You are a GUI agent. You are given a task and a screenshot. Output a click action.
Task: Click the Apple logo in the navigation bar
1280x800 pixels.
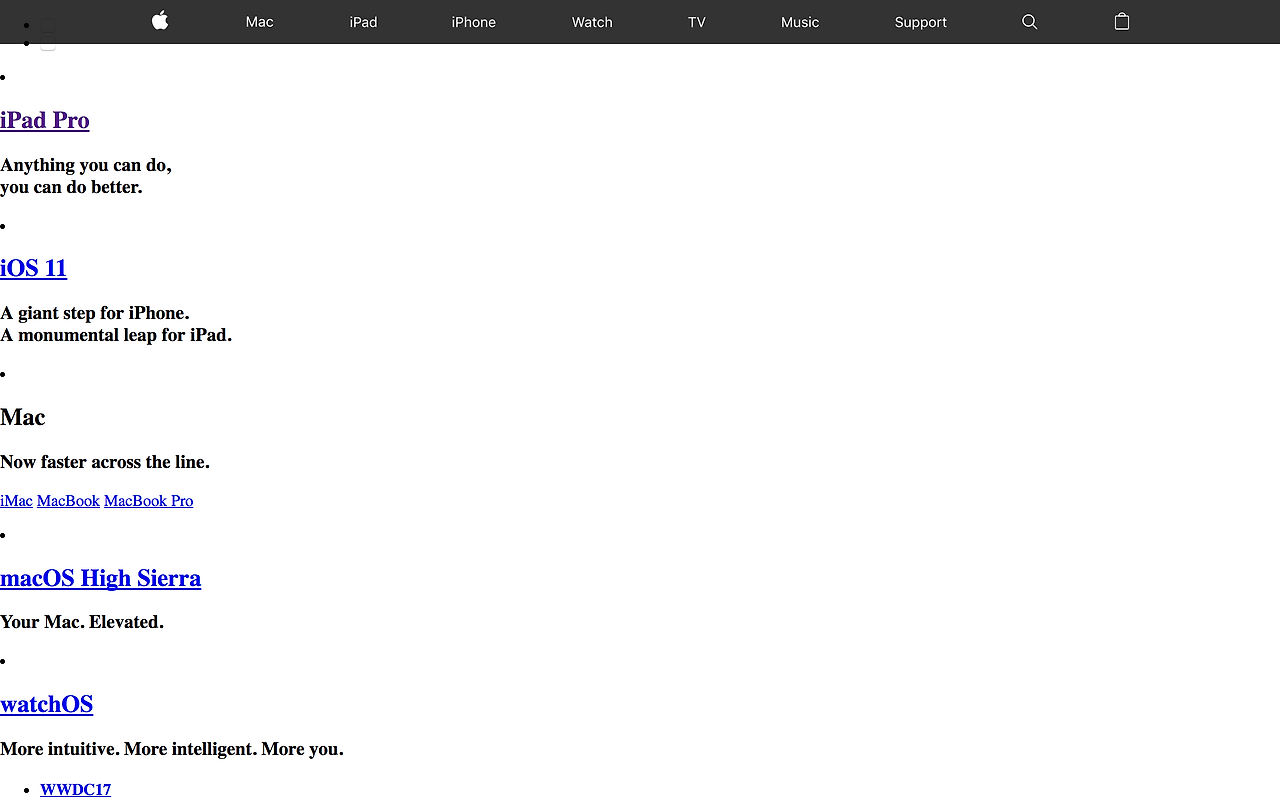pos(160,21)
